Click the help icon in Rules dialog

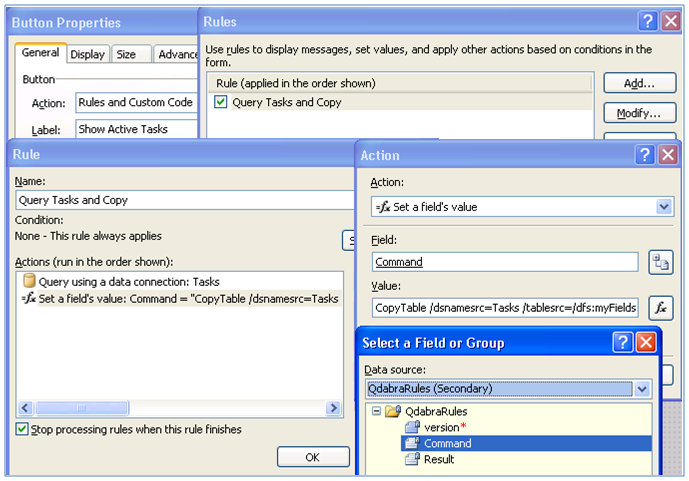648,21
